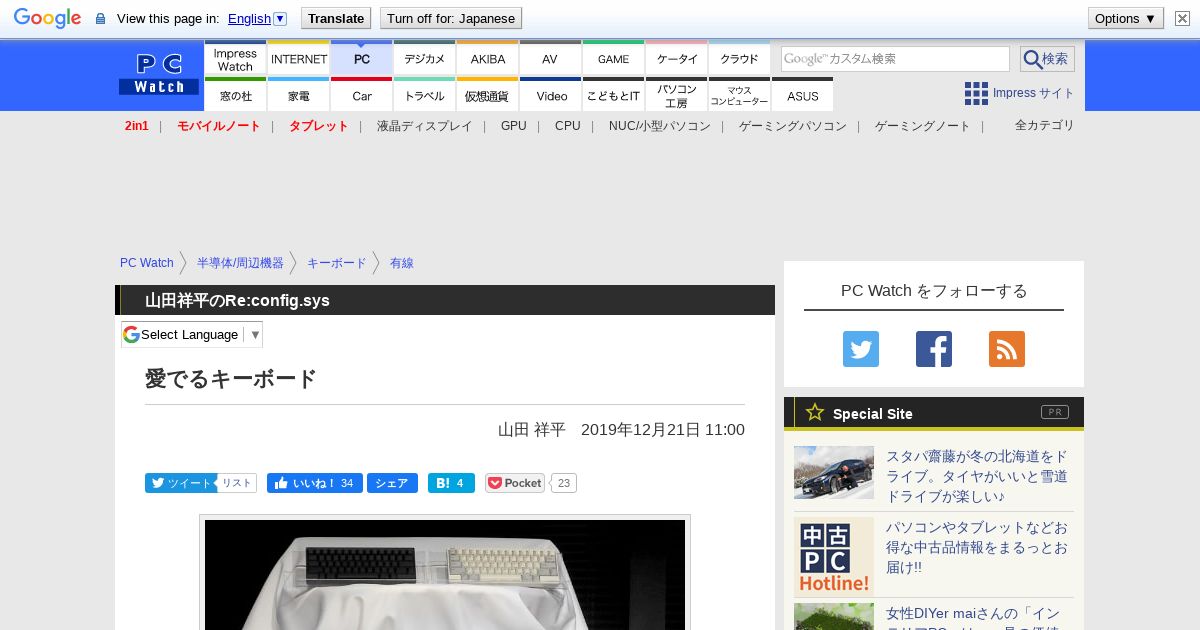
Task: Turn off translation for Japanese
Action: point(451,18)
